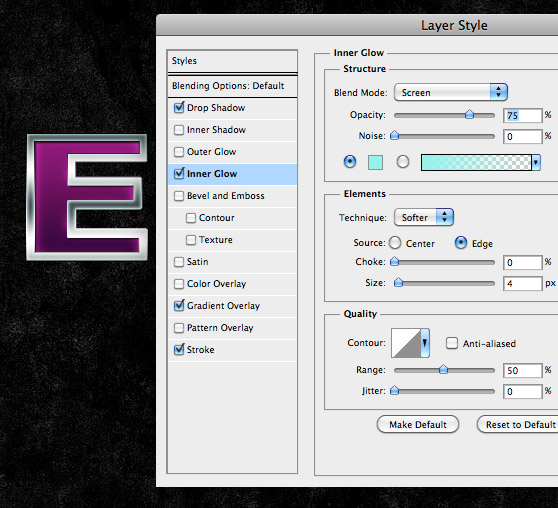Select the Stroke effect row
The height and width of the screenshot is (508, 558).
[232, 350]
